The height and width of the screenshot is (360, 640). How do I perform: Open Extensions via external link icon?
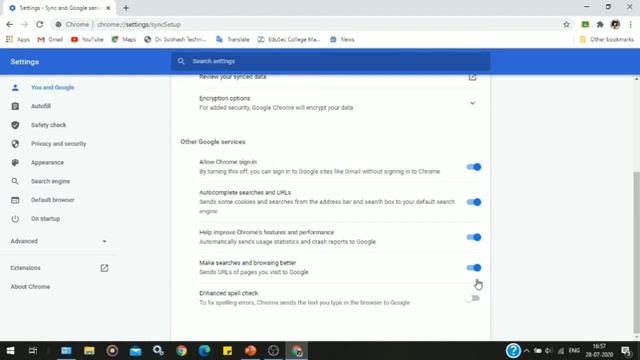104,268
